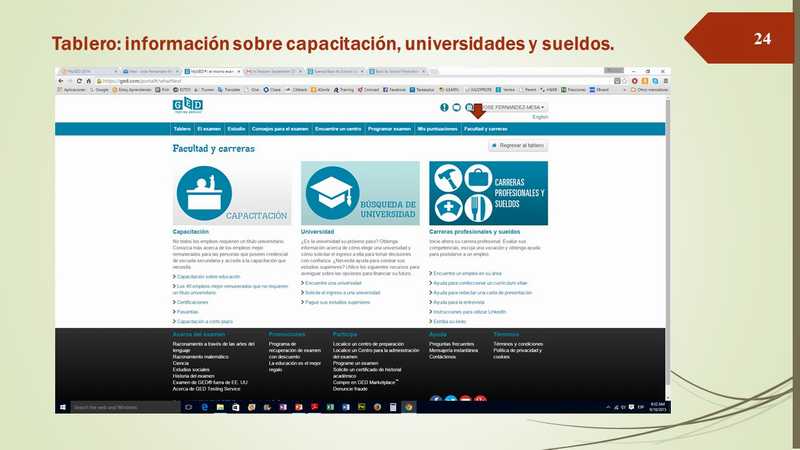Click the Twitter circle icon in the footer
The width and height of the screenshot is (800, 450).
451,398
